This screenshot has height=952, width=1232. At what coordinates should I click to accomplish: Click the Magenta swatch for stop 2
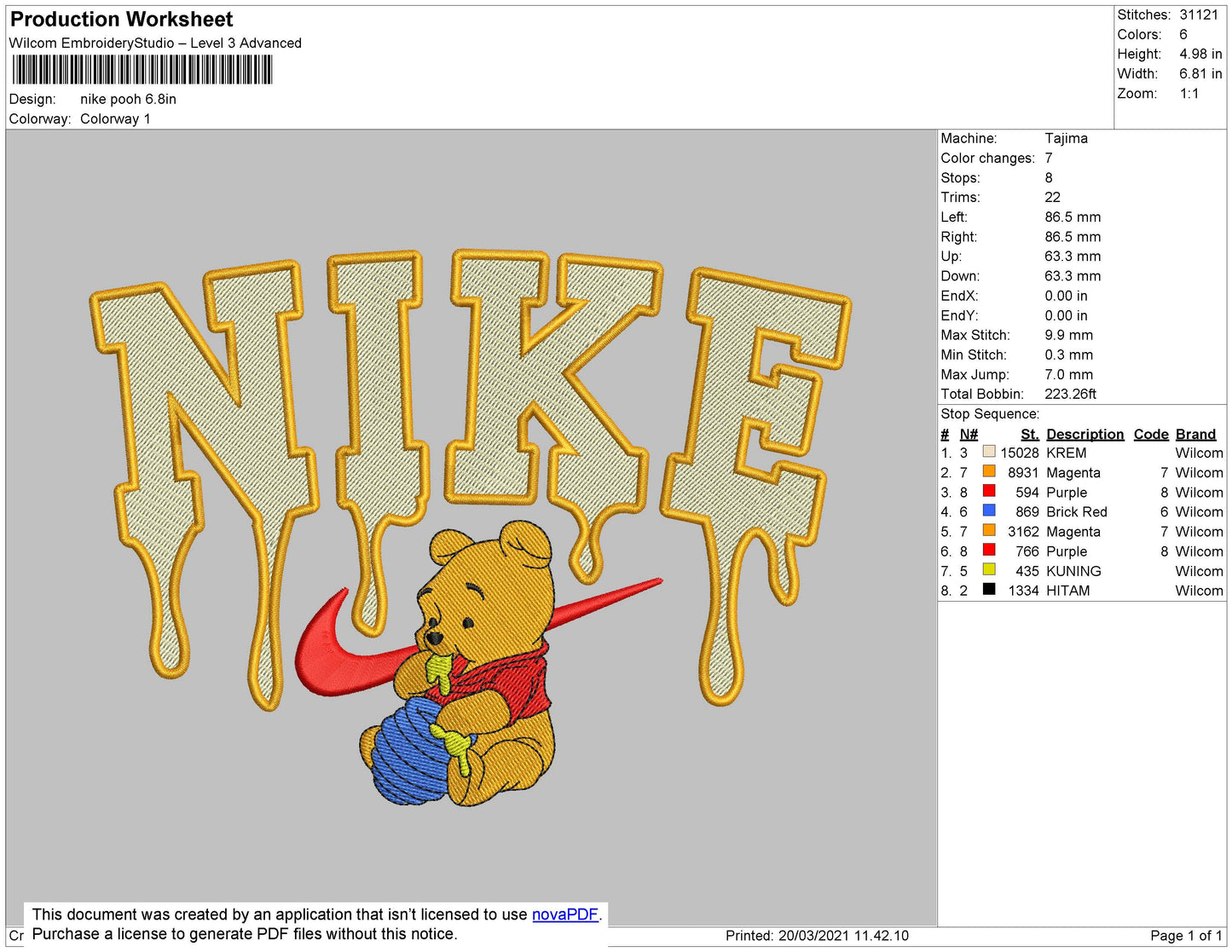click(x=989, y=472)
